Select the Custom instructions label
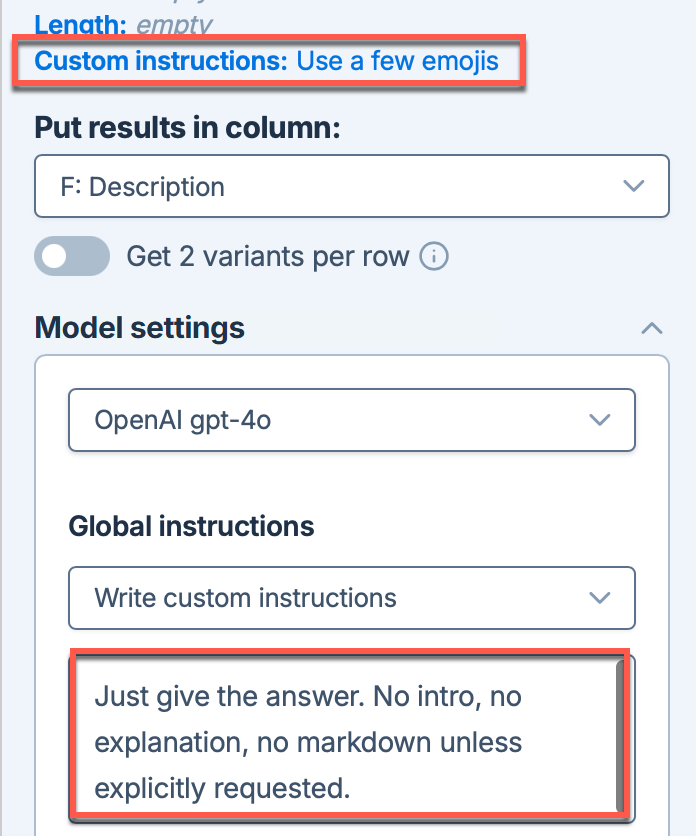Viewport: 696px width, 836px height. pyautogui.click(x=158, y=61)
